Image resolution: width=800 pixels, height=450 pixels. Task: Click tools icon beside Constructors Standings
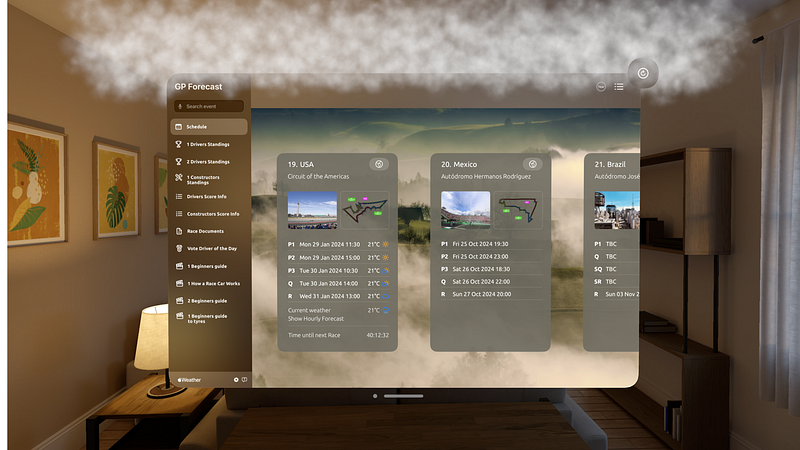pos(179,178)
